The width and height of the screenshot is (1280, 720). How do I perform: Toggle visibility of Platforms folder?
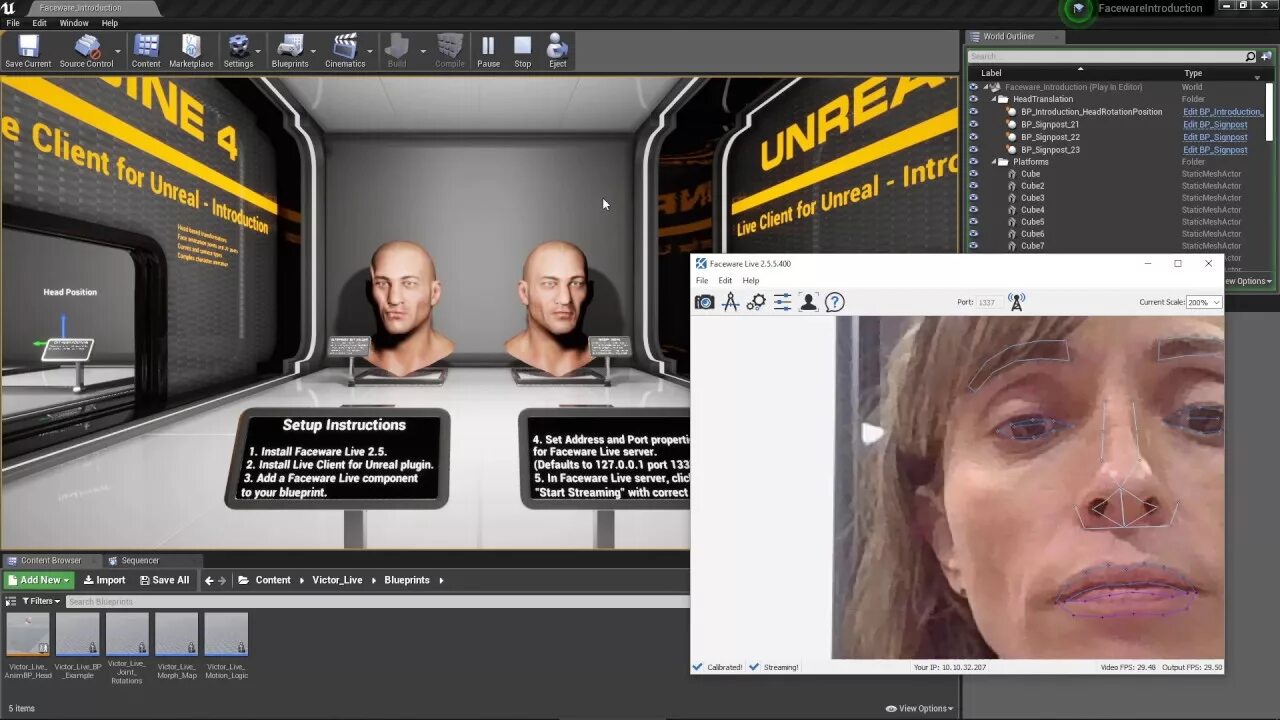pyautogui.click(x=973, y=162)
